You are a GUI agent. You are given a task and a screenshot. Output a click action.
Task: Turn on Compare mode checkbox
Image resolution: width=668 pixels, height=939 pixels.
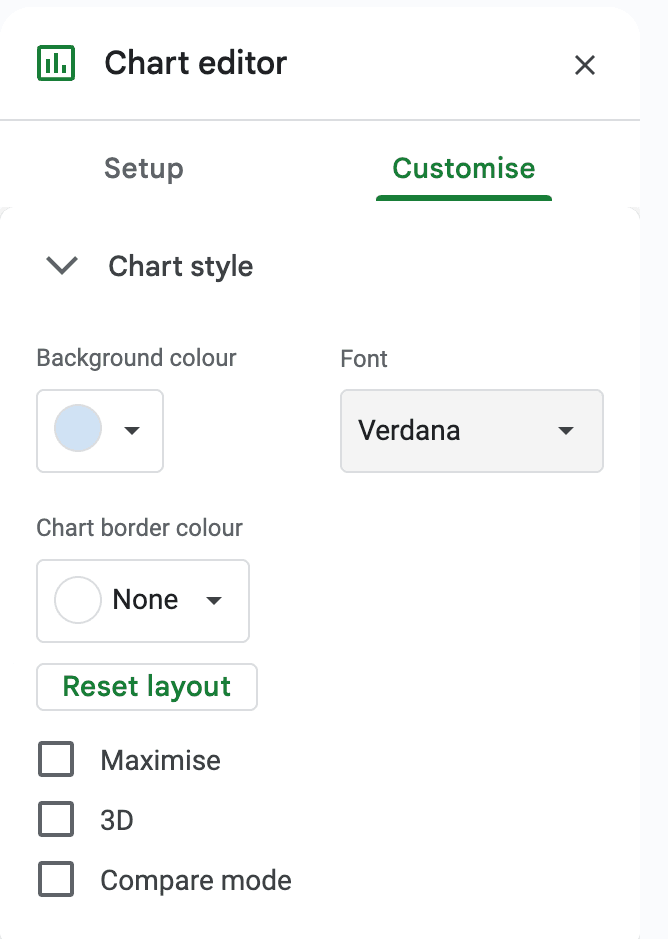[56, 880]
